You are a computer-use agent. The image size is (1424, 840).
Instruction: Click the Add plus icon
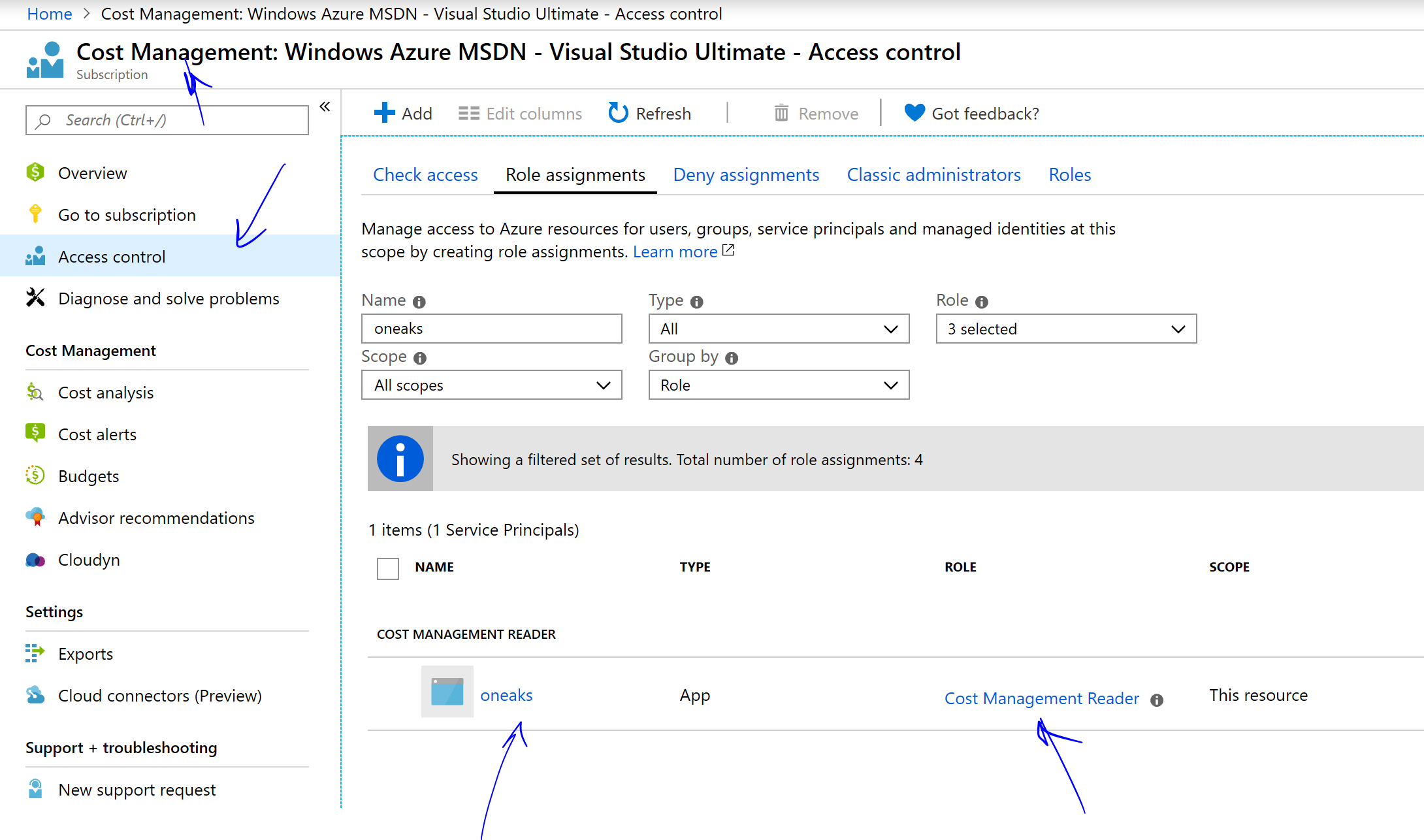[x=384, y=113]
